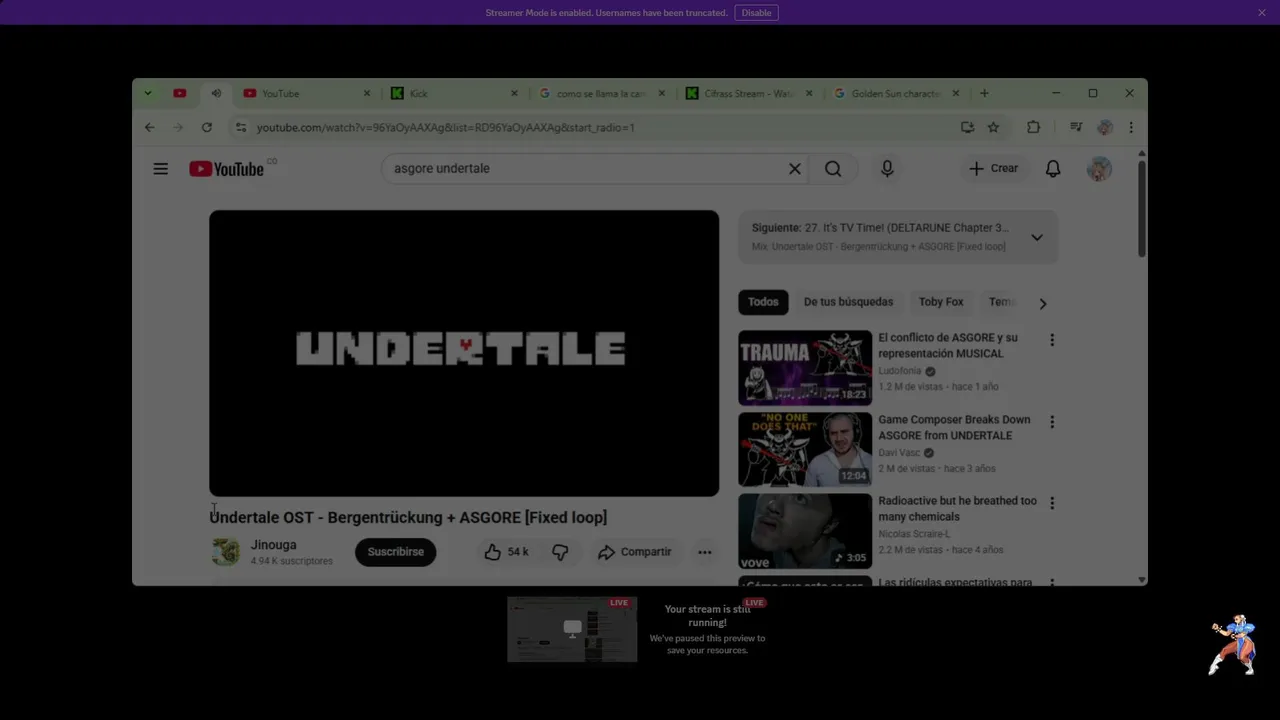Click the Suscribirse button
Viewport: 1280px width, 720px height.
pos(395,552)
